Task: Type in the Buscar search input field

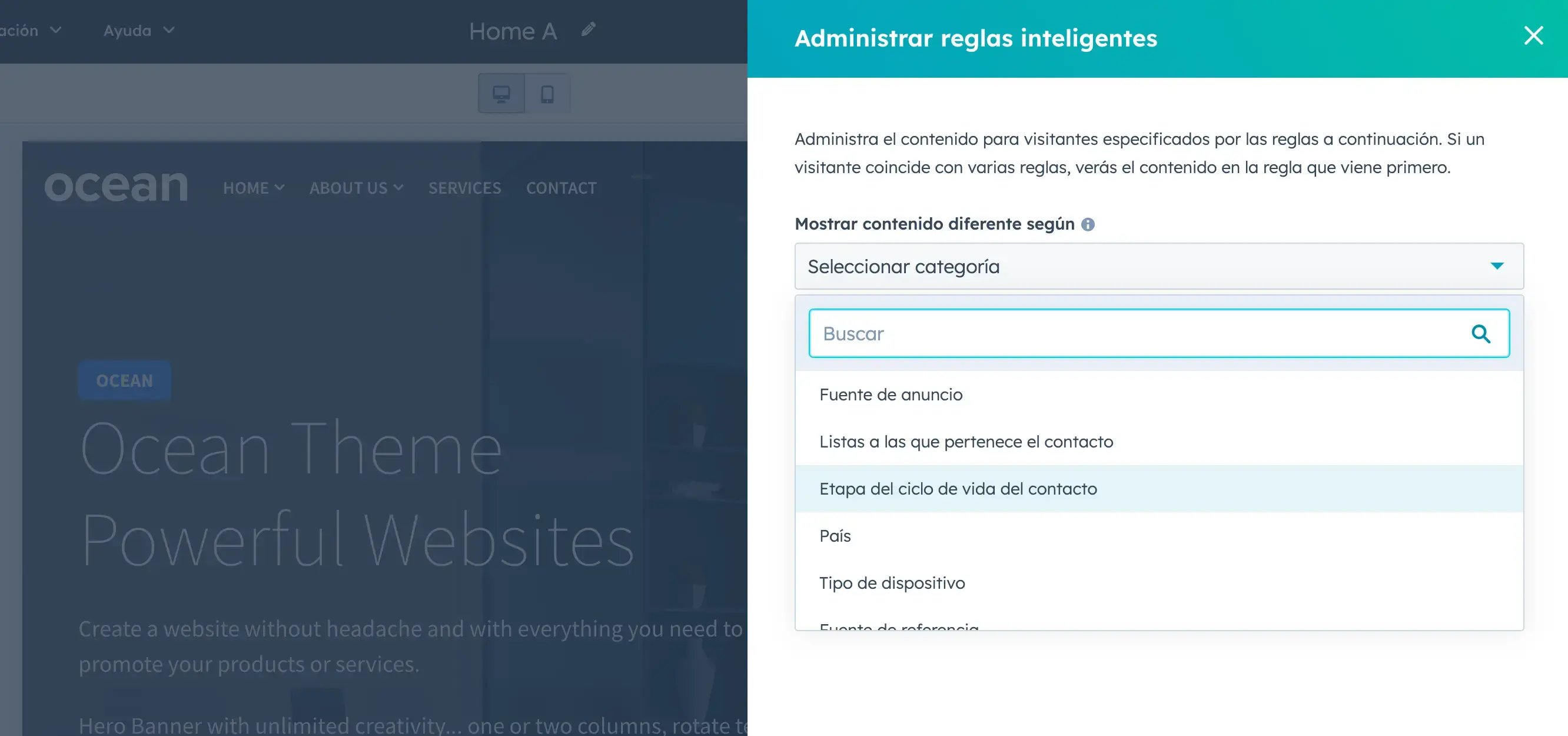Action: 1159,333
